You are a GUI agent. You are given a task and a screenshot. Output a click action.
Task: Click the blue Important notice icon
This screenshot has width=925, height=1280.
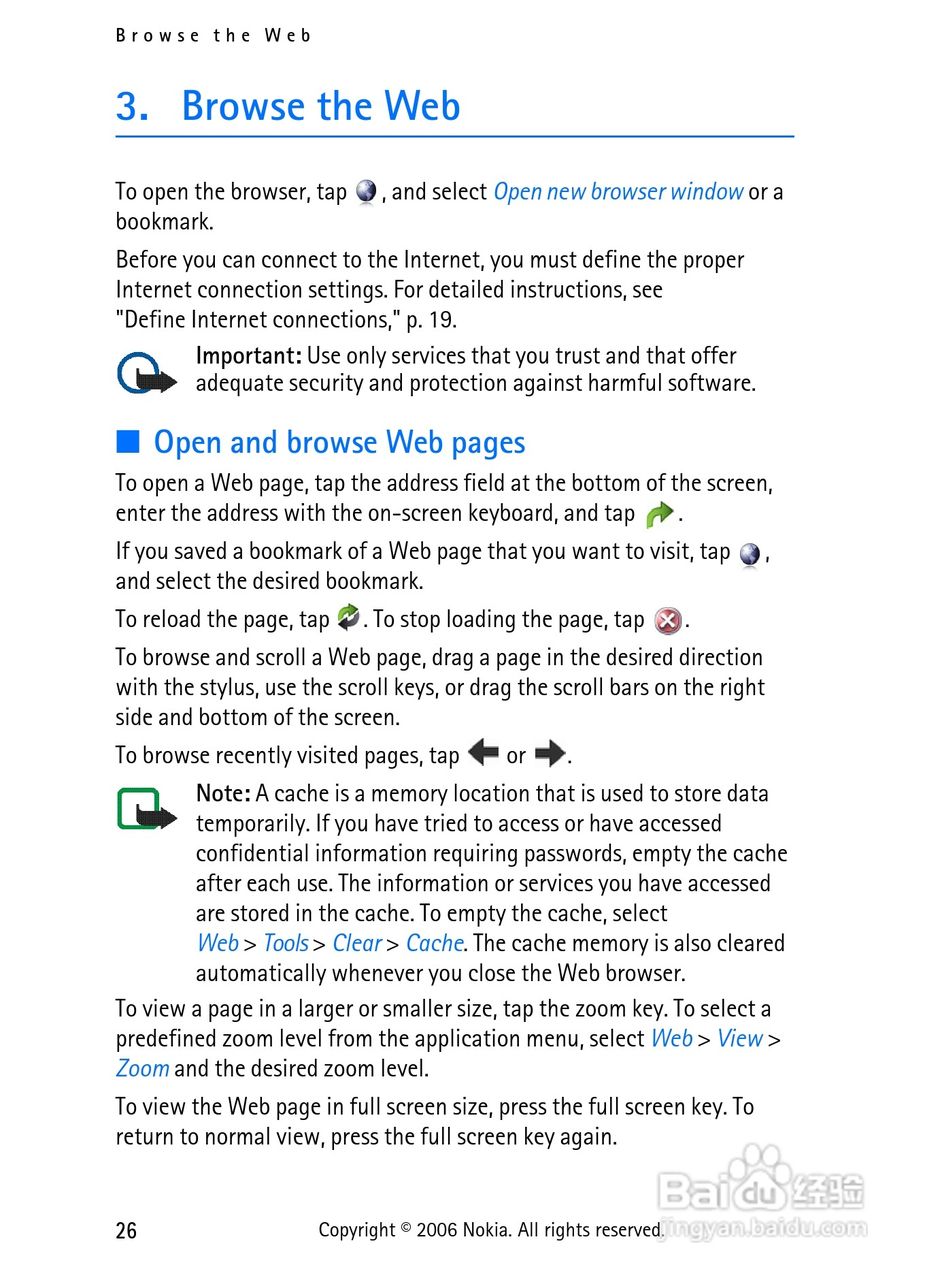point(146,374)
